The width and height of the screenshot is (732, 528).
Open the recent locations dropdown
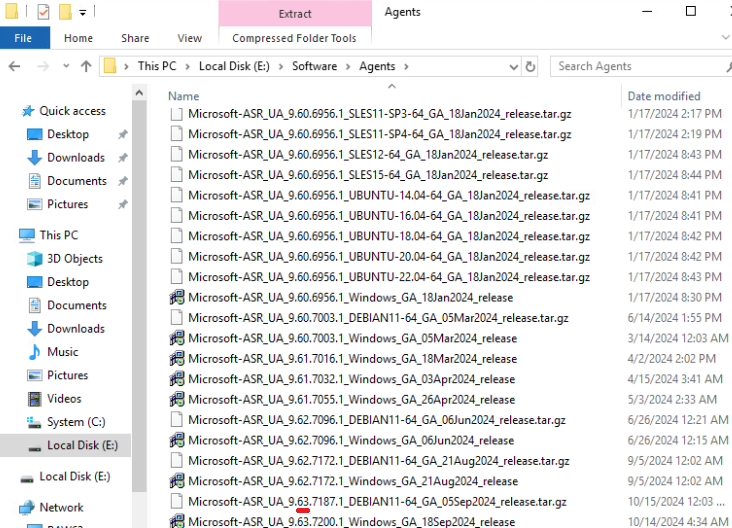[66, 66]
